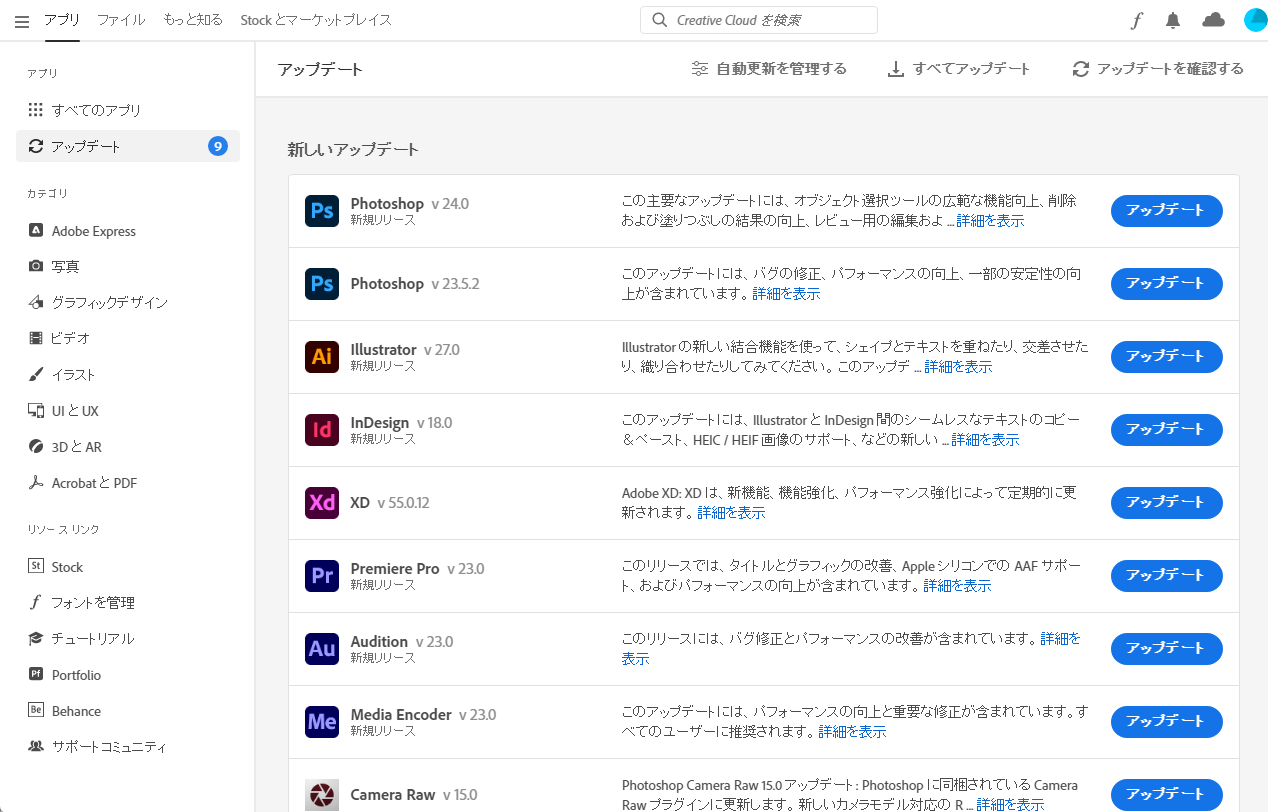This screenshot has width=1268, height=812.
Task: Update XD v 55.0.12
Action: [x=1167, y=503]
